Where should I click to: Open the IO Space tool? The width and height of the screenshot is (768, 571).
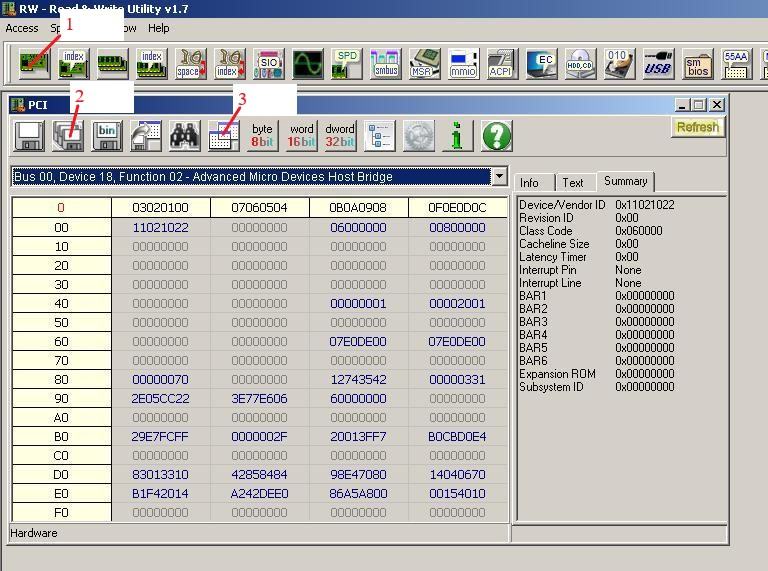coord(191,64)
